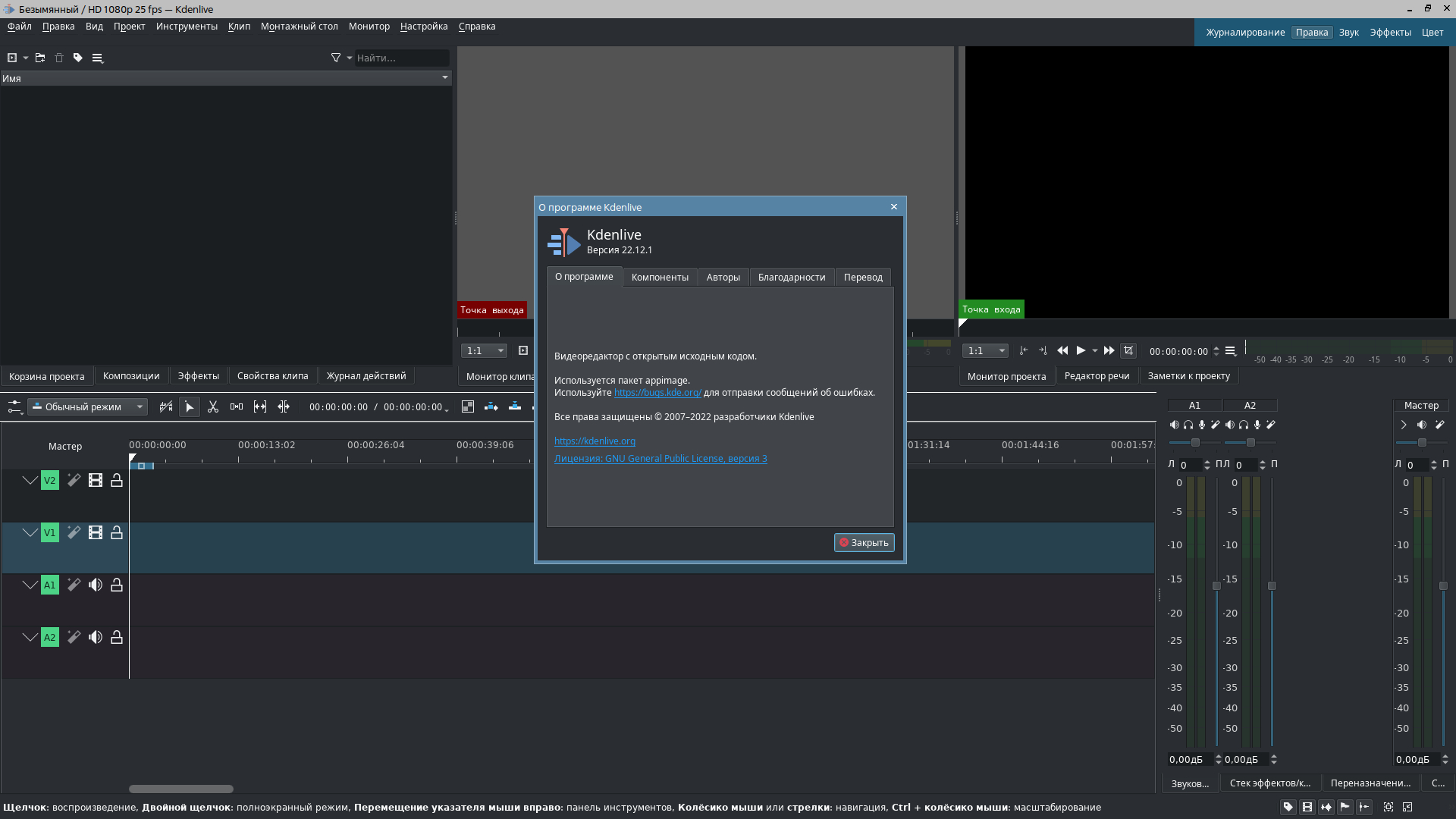This screenshot has height=819, width=1456.
Task: Click the set zone out icon
Action: [1043, 350]
